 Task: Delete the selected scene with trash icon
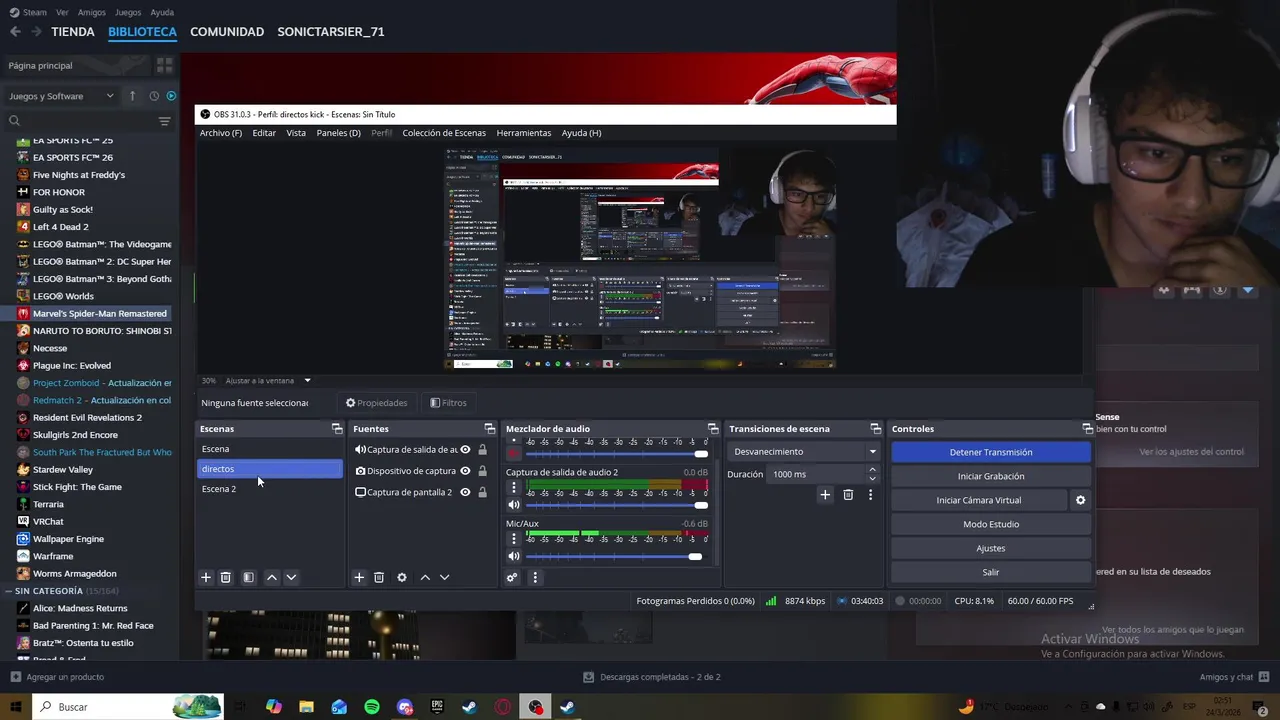tap(226, 577)
